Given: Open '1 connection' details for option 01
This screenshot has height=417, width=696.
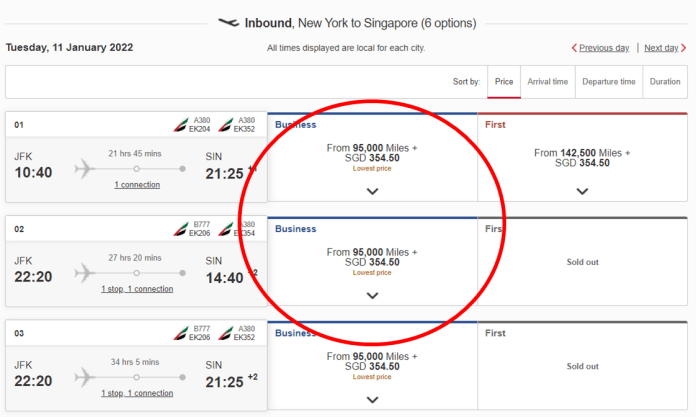Looking at the screenshot, I should pyautogui.click(x=137, y=185).
